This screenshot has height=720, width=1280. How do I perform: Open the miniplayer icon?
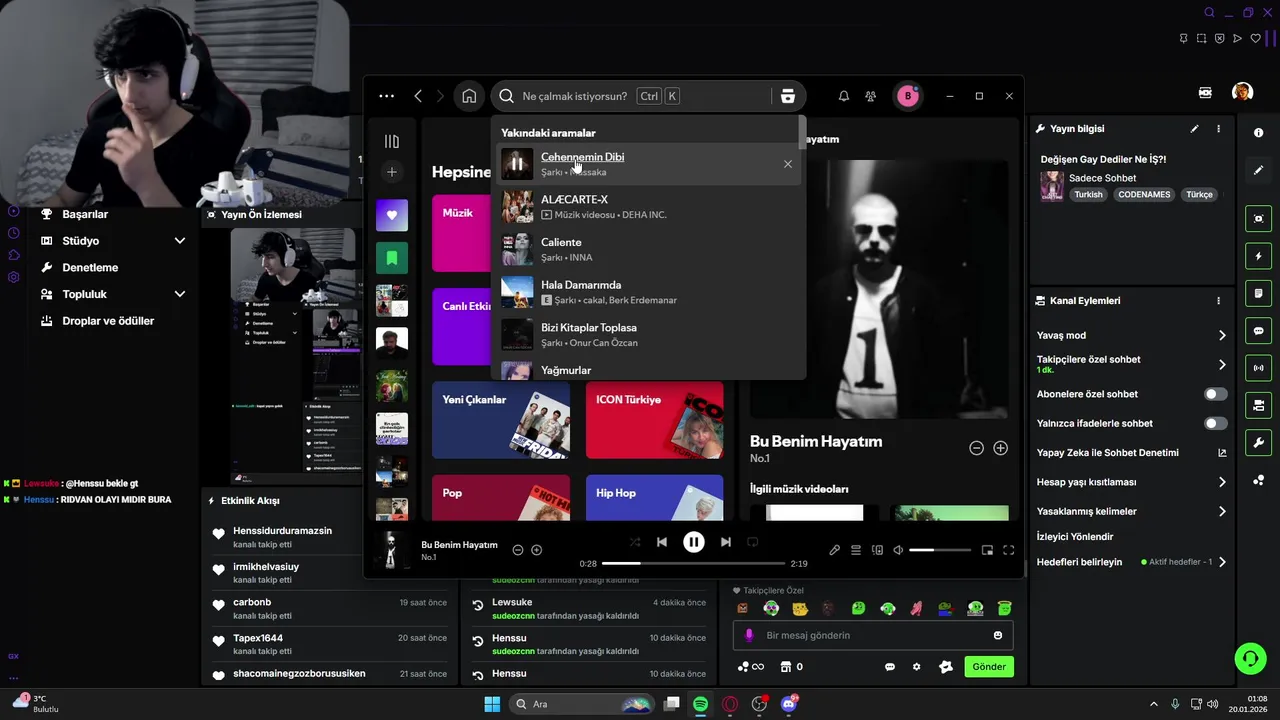pyautogui.click(x=987, y=550)
